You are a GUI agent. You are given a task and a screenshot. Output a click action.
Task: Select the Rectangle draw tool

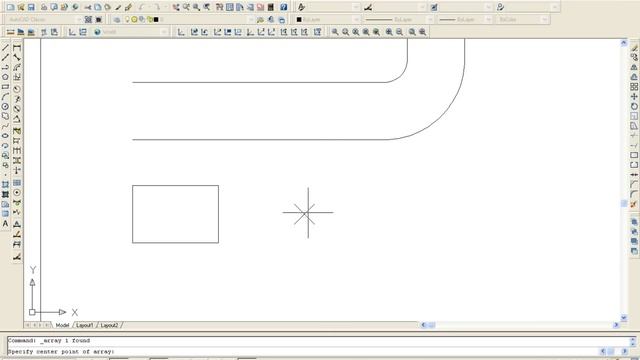coord(5,87)
